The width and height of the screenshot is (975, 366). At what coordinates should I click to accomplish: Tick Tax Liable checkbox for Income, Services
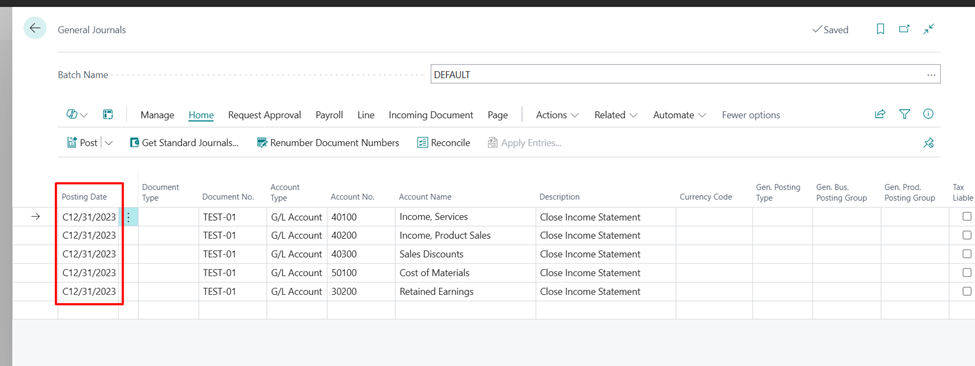tap(967, 217)
